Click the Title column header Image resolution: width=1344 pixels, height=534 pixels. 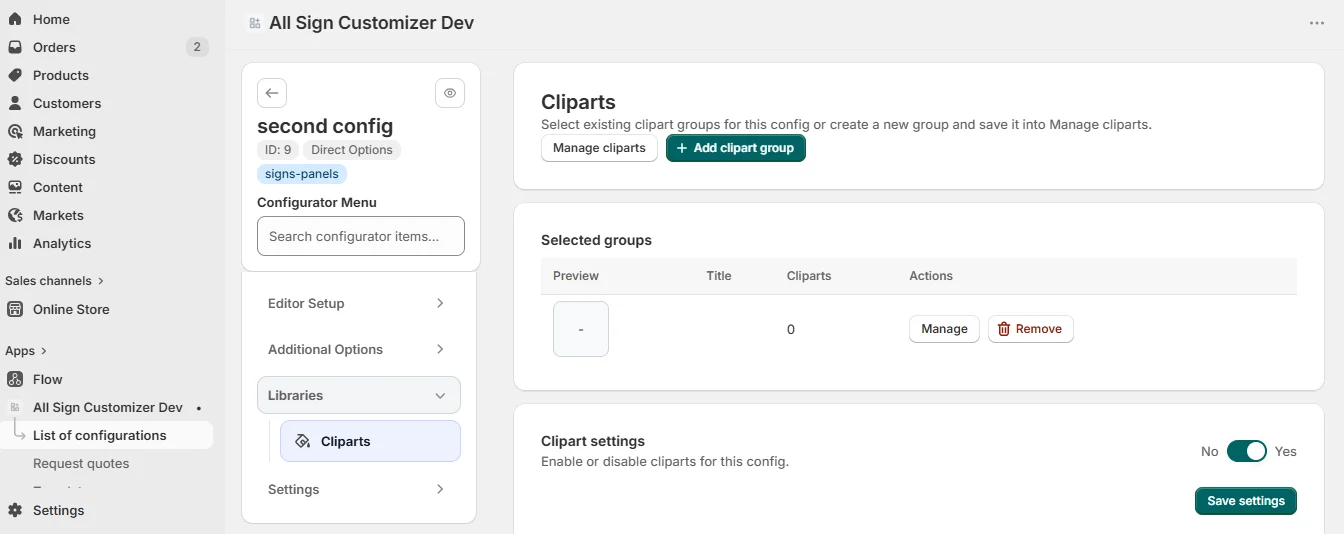(719, 276)
